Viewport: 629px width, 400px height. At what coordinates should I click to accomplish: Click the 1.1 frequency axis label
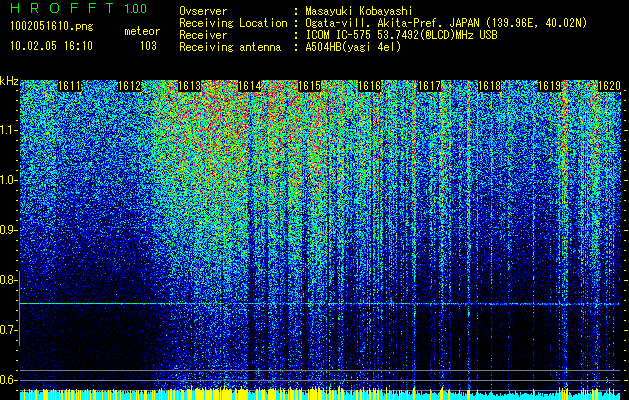point(9,131)
